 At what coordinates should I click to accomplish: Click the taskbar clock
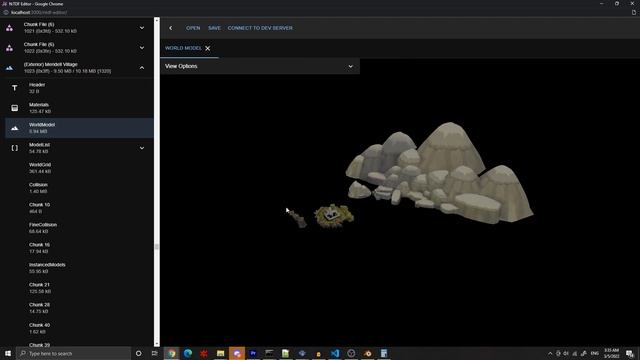pyautogui.click(x=611, y=353)
